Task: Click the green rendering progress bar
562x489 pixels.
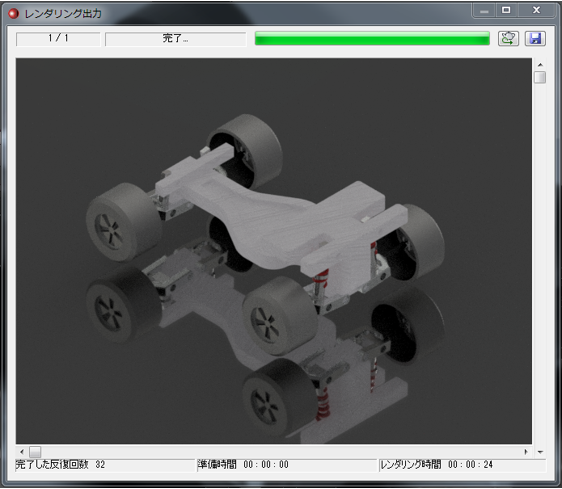Action: tap(372, 38)
